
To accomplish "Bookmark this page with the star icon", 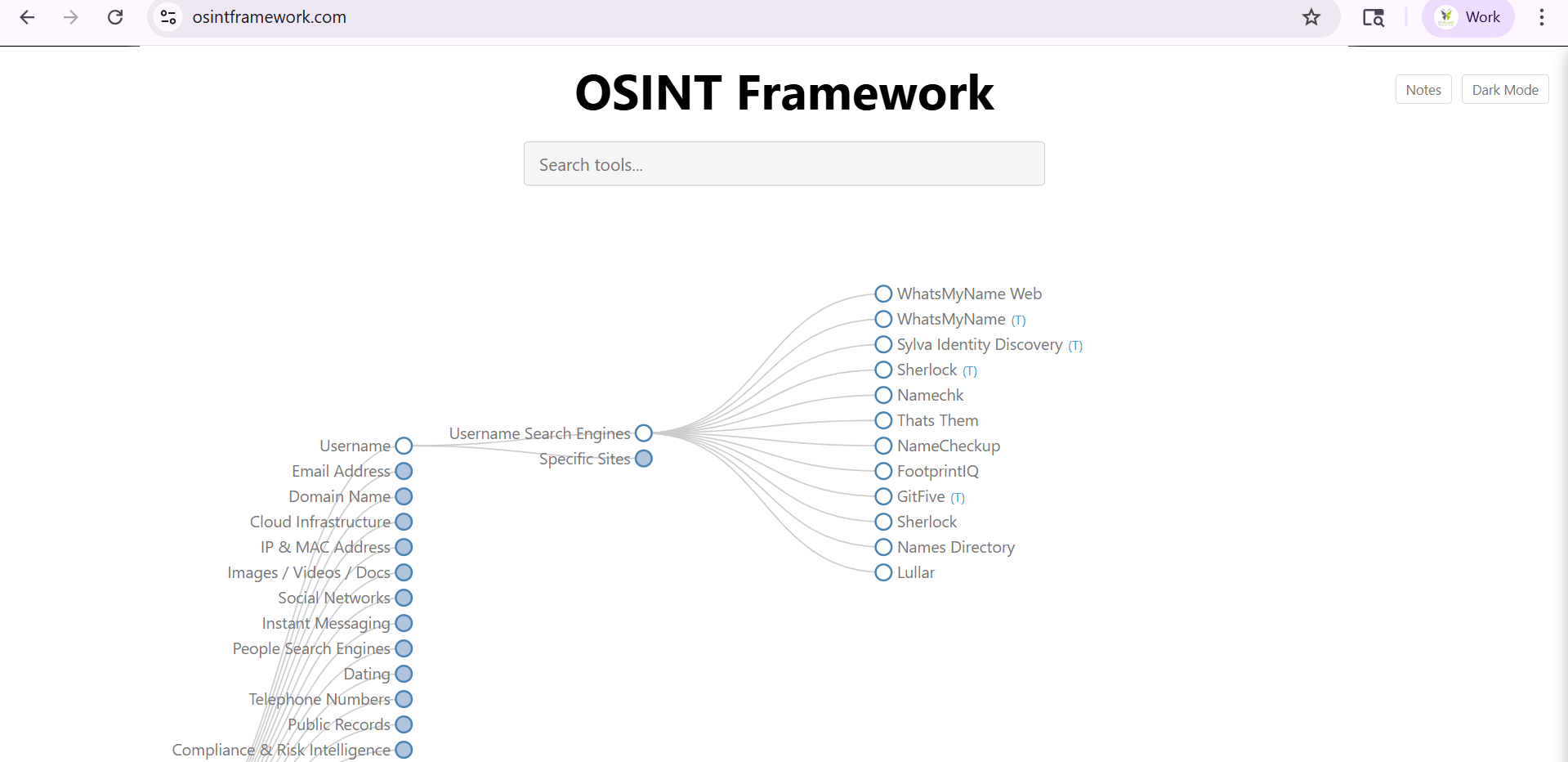I will point(1311,17).
